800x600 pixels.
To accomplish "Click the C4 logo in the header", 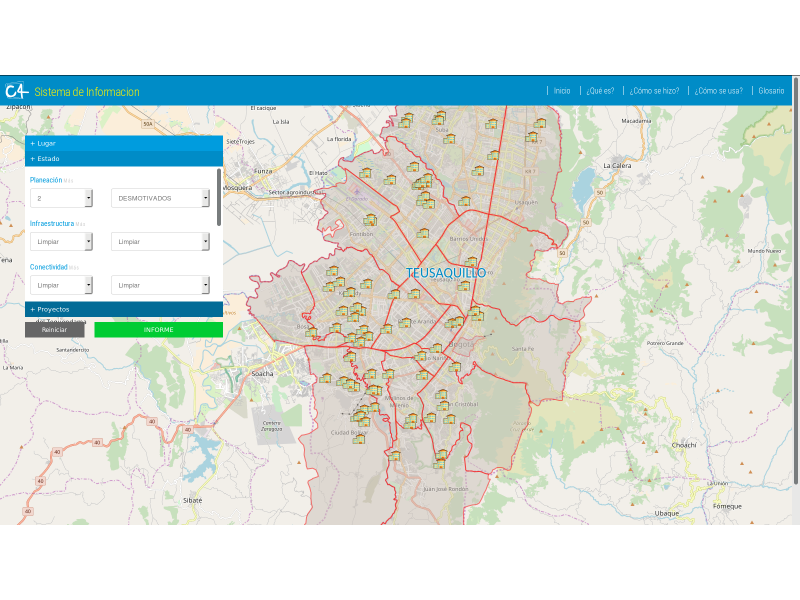I will point(15,91).
